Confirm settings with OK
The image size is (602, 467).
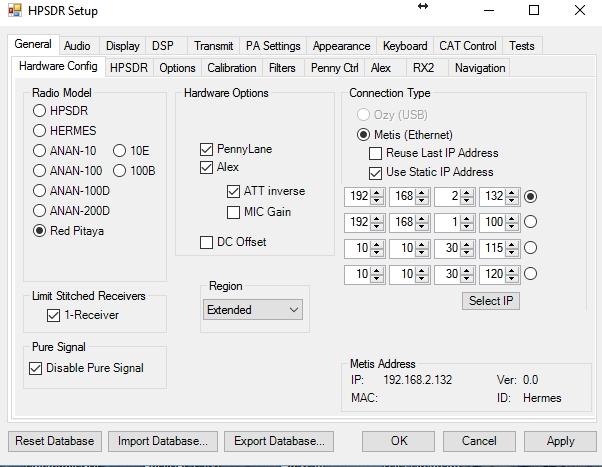[399, 441]
